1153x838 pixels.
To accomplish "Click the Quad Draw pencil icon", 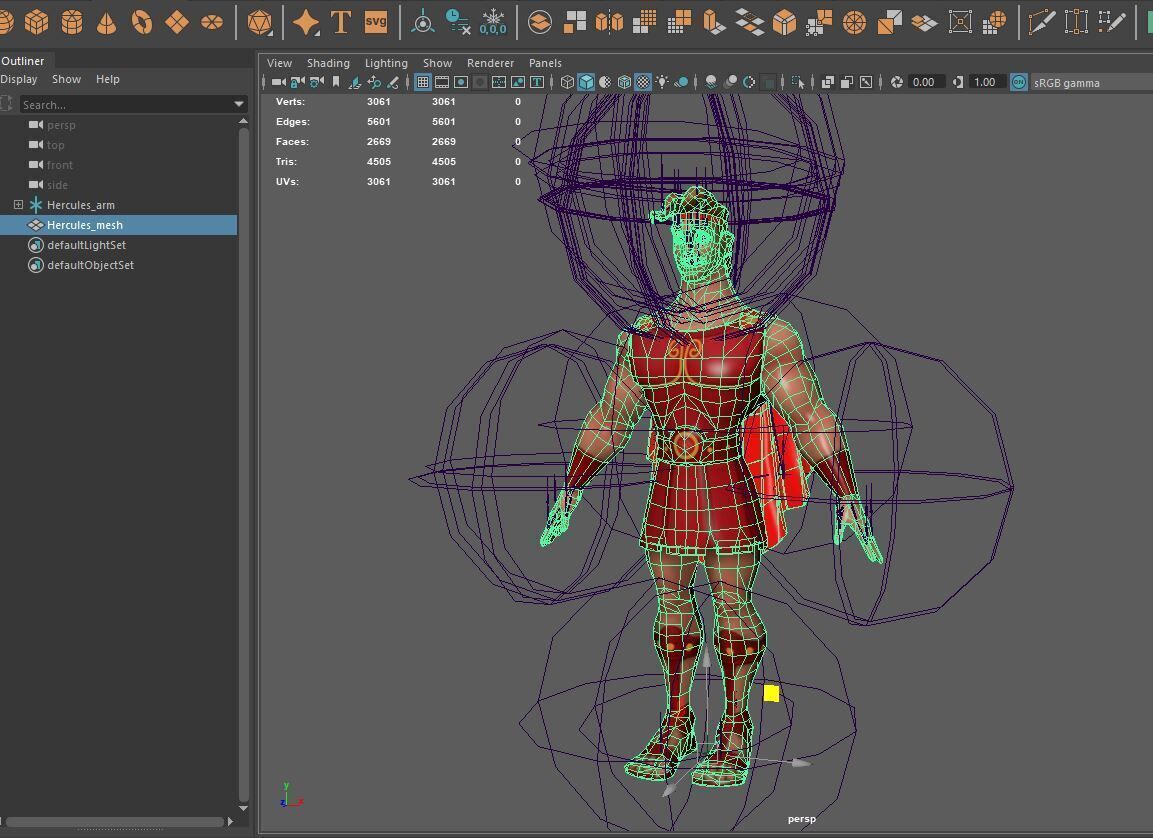I will coord(1111,23).
